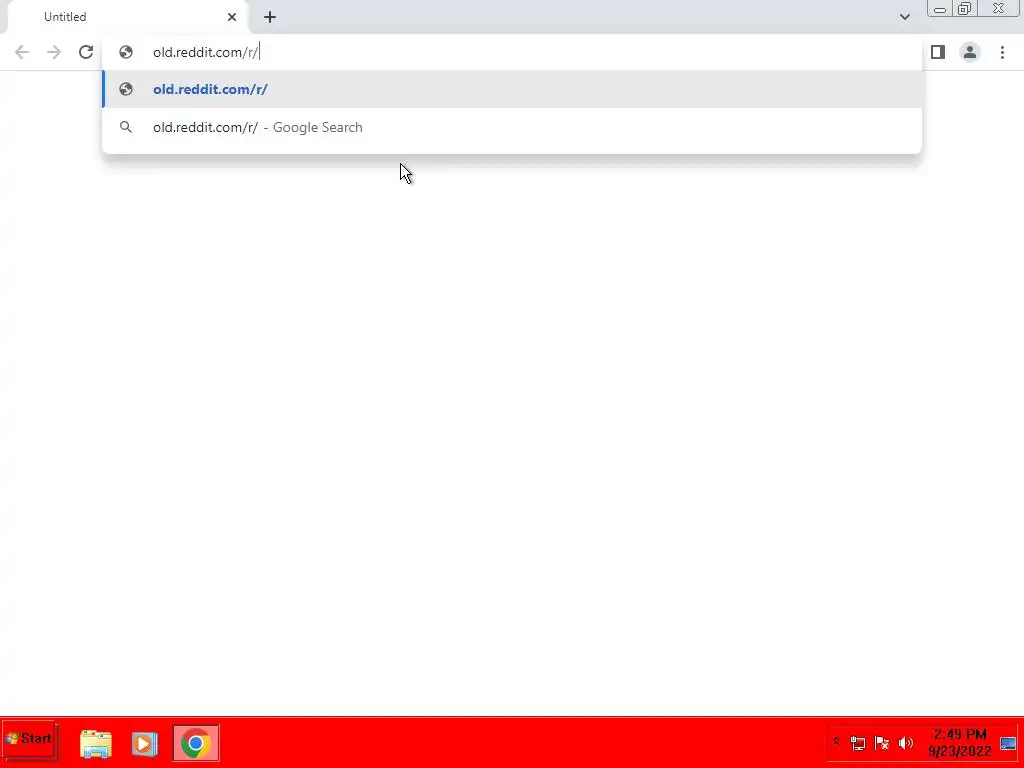Select the Untitled tab
1024x768 pixels.
coord(127,17)
